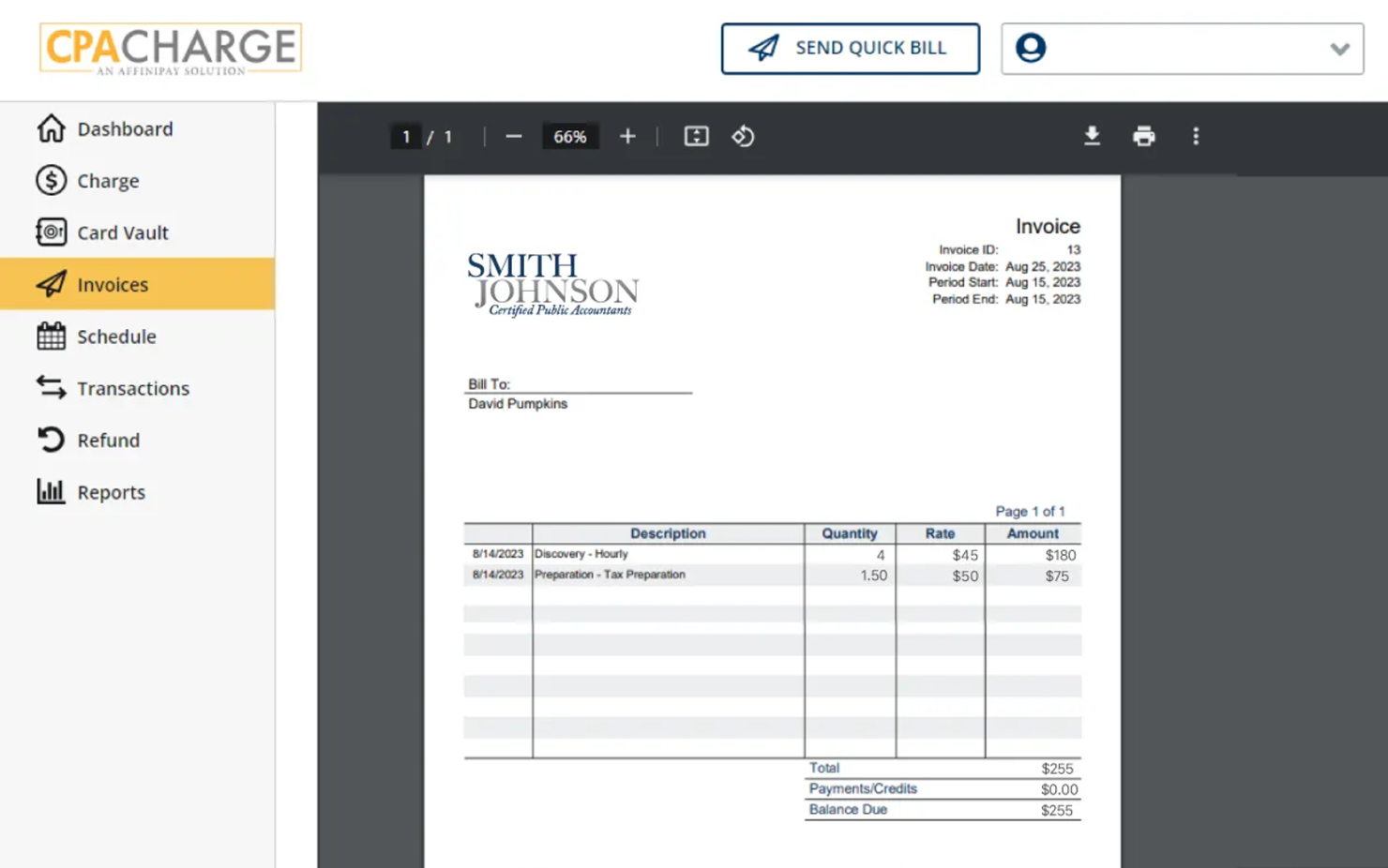Open the PDF viewer more options menu

pyautogui.click(x=1196, y=136)
